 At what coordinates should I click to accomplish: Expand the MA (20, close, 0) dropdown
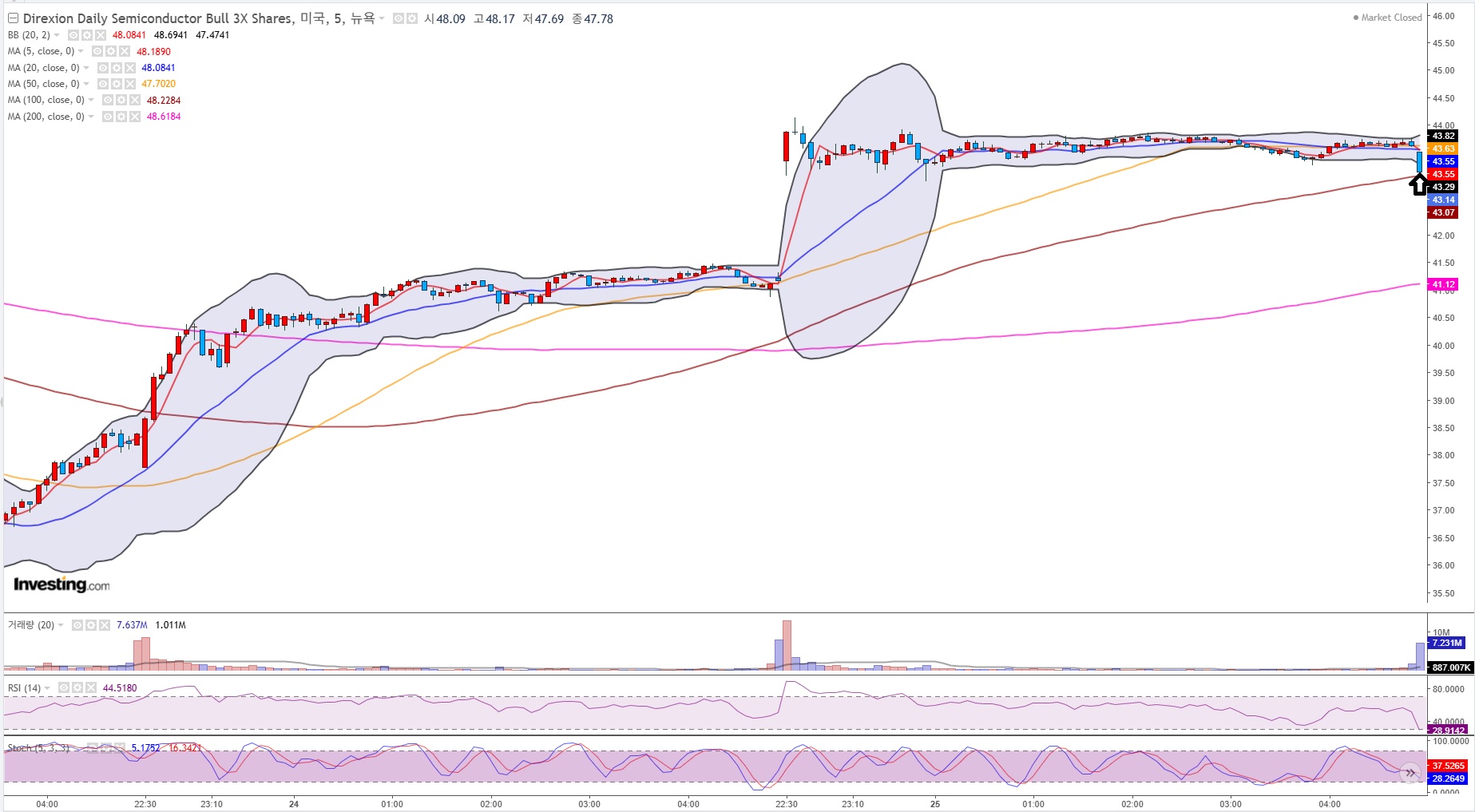tap(86, 68)
